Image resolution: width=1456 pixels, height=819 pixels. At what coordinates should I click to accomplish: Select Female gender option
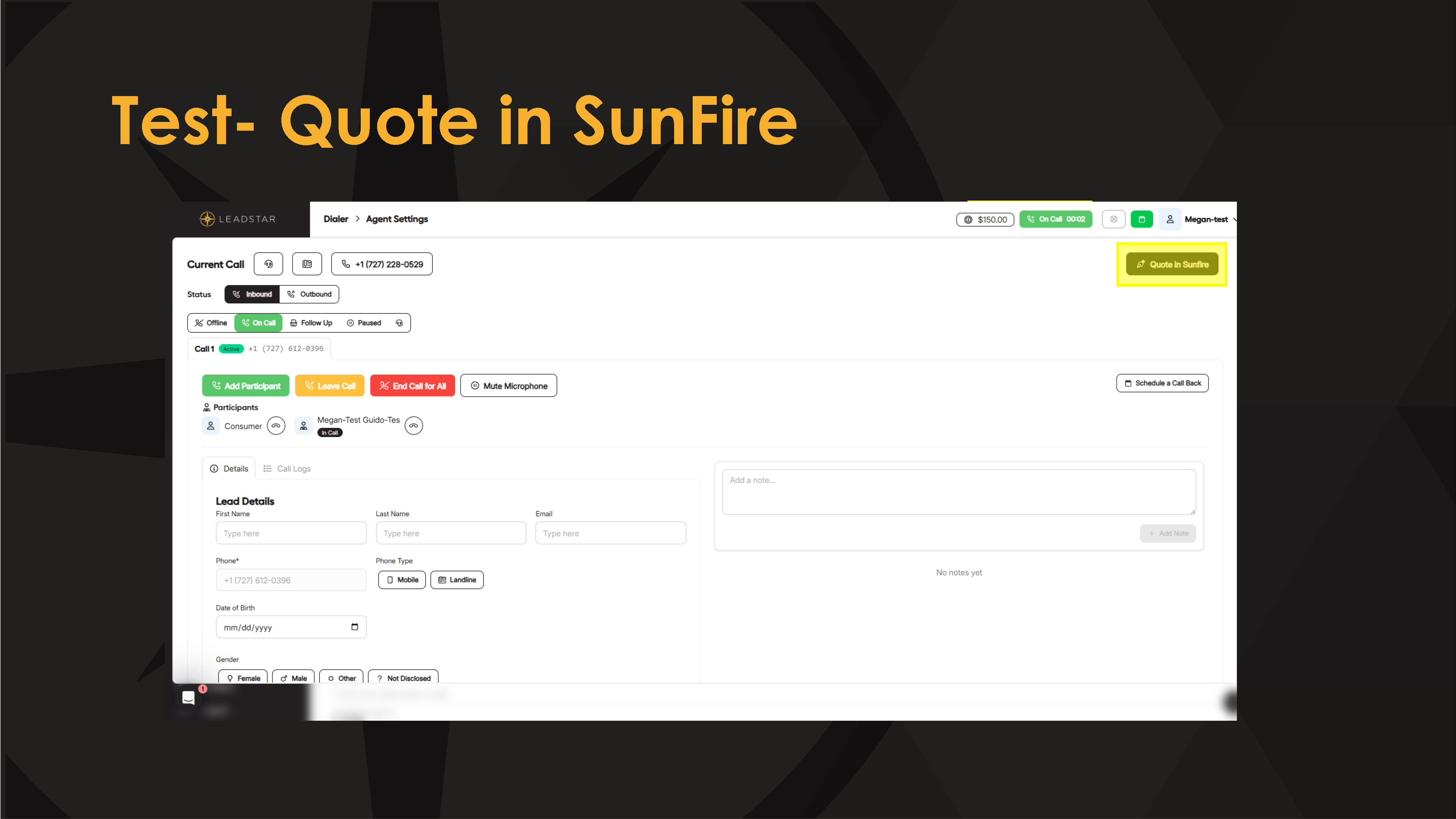tap(243, 678)
